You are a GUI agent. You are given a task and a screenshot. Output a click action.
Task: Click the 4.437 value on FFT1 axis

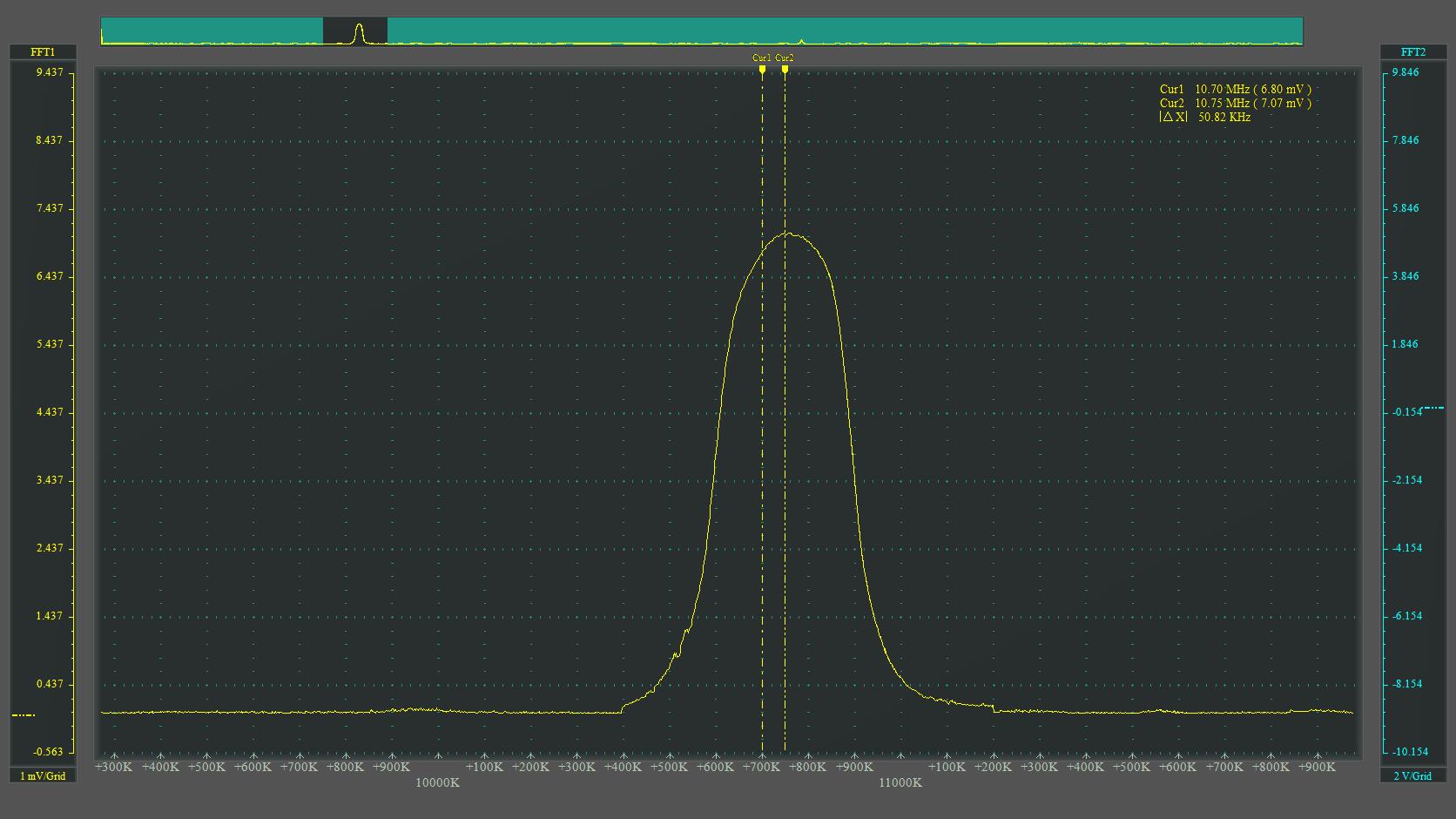[50, 412]
